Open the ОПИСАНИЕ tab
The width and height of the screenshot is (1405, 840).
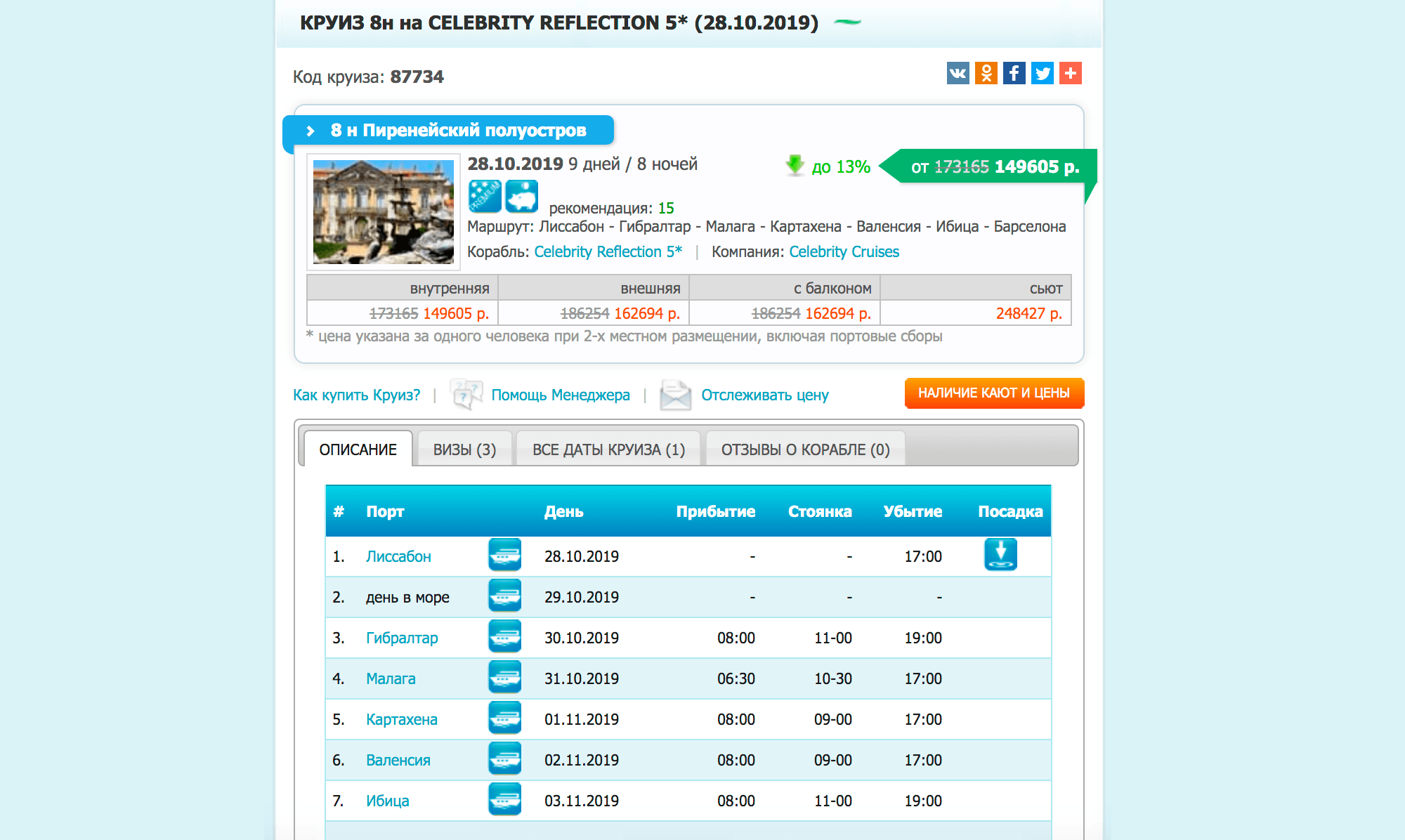click(358, 449)
